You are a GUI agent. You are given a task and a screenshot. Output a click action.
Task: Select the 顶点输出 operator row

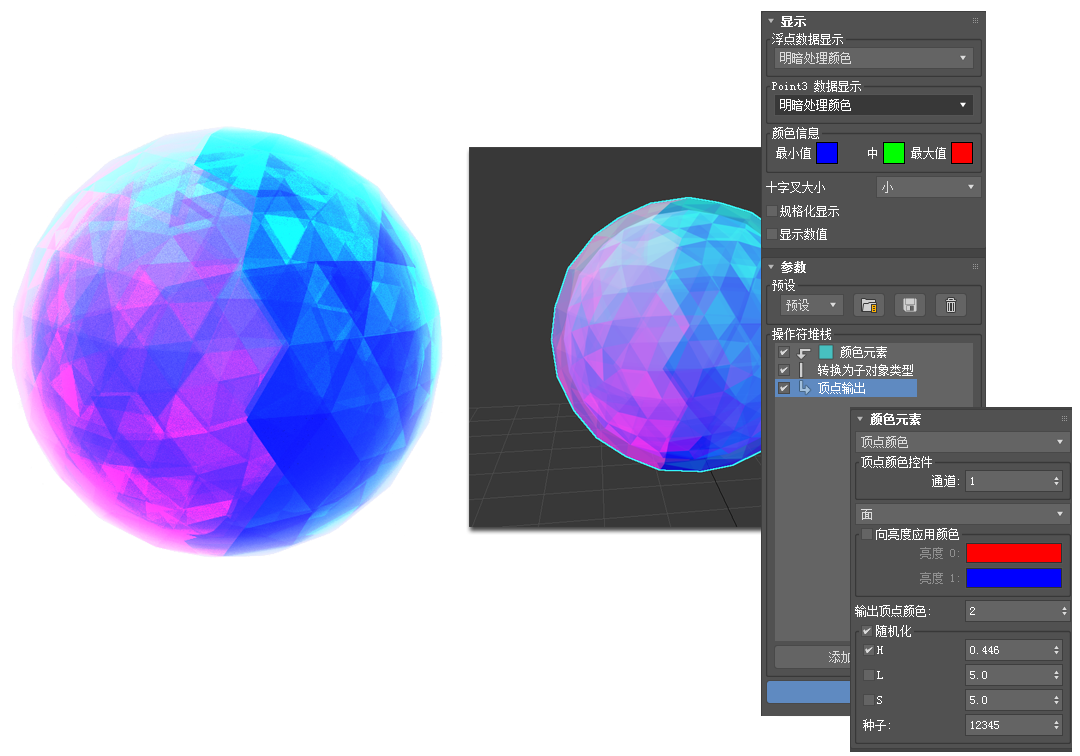[846, 388]
